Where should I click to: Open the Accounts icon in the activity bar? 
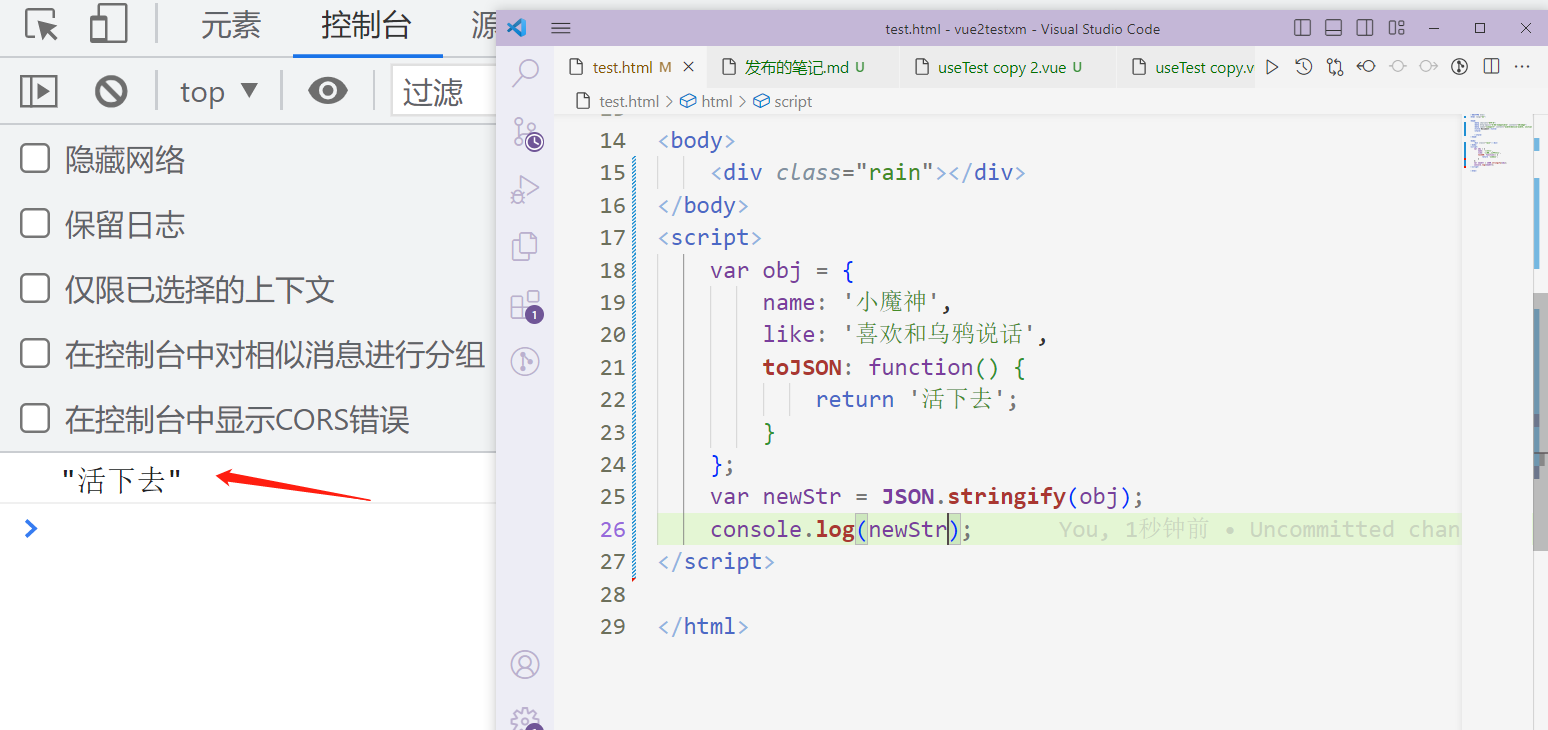pyautogui.click(x=525, y=664)
